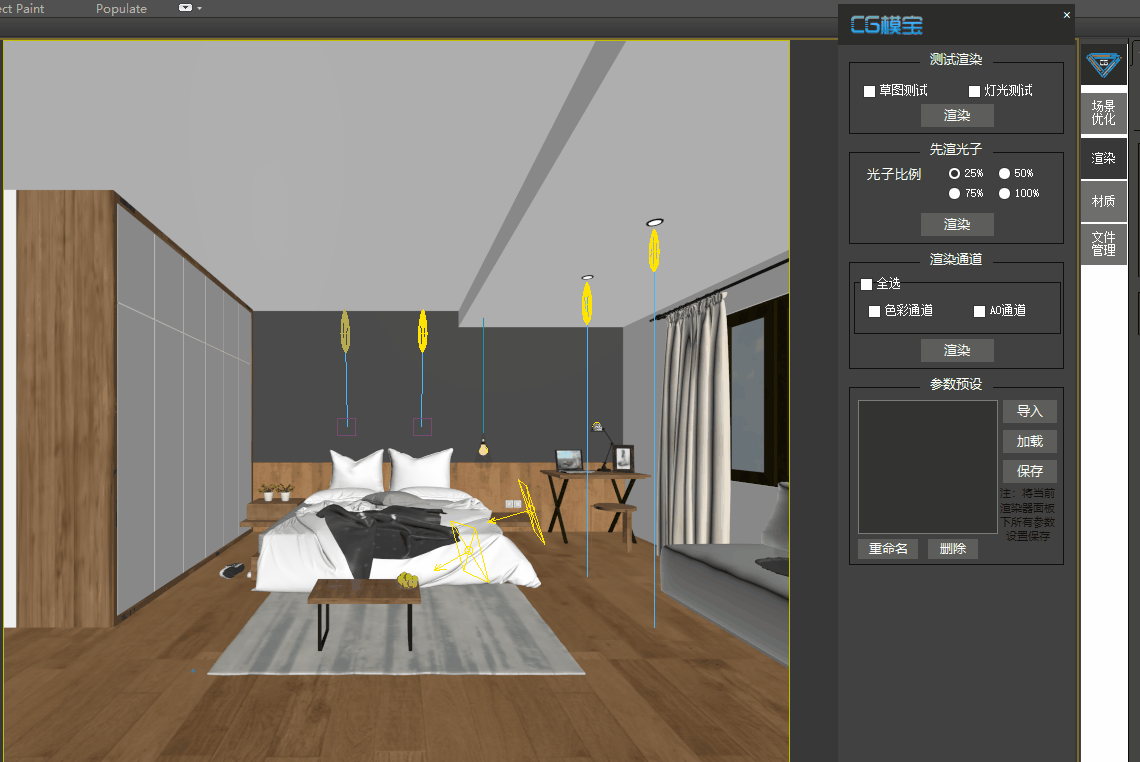Click the 删除 button
1140x762 pixels.
click(952, 548)
